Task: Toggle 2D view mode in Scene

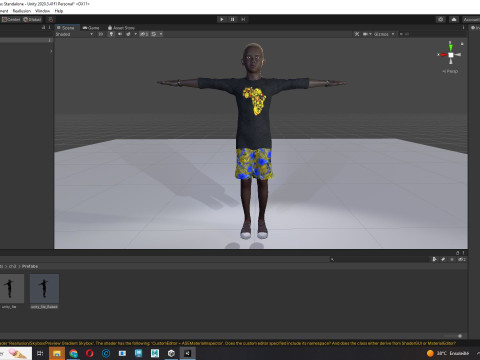Action: [101, 34]
